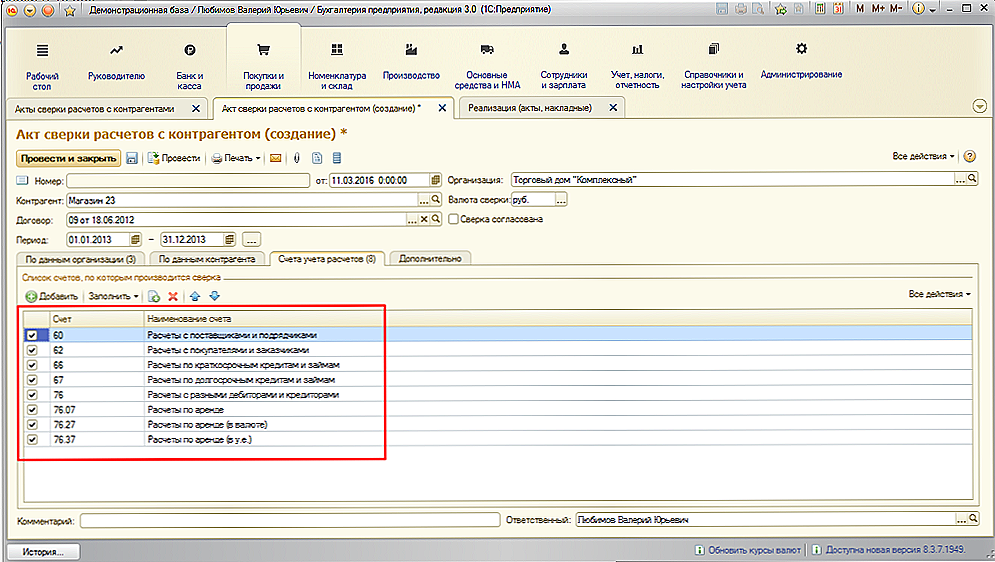Click the help question mark icon
The width and height of the screenshot is (995, 562).
pos(970,156)
